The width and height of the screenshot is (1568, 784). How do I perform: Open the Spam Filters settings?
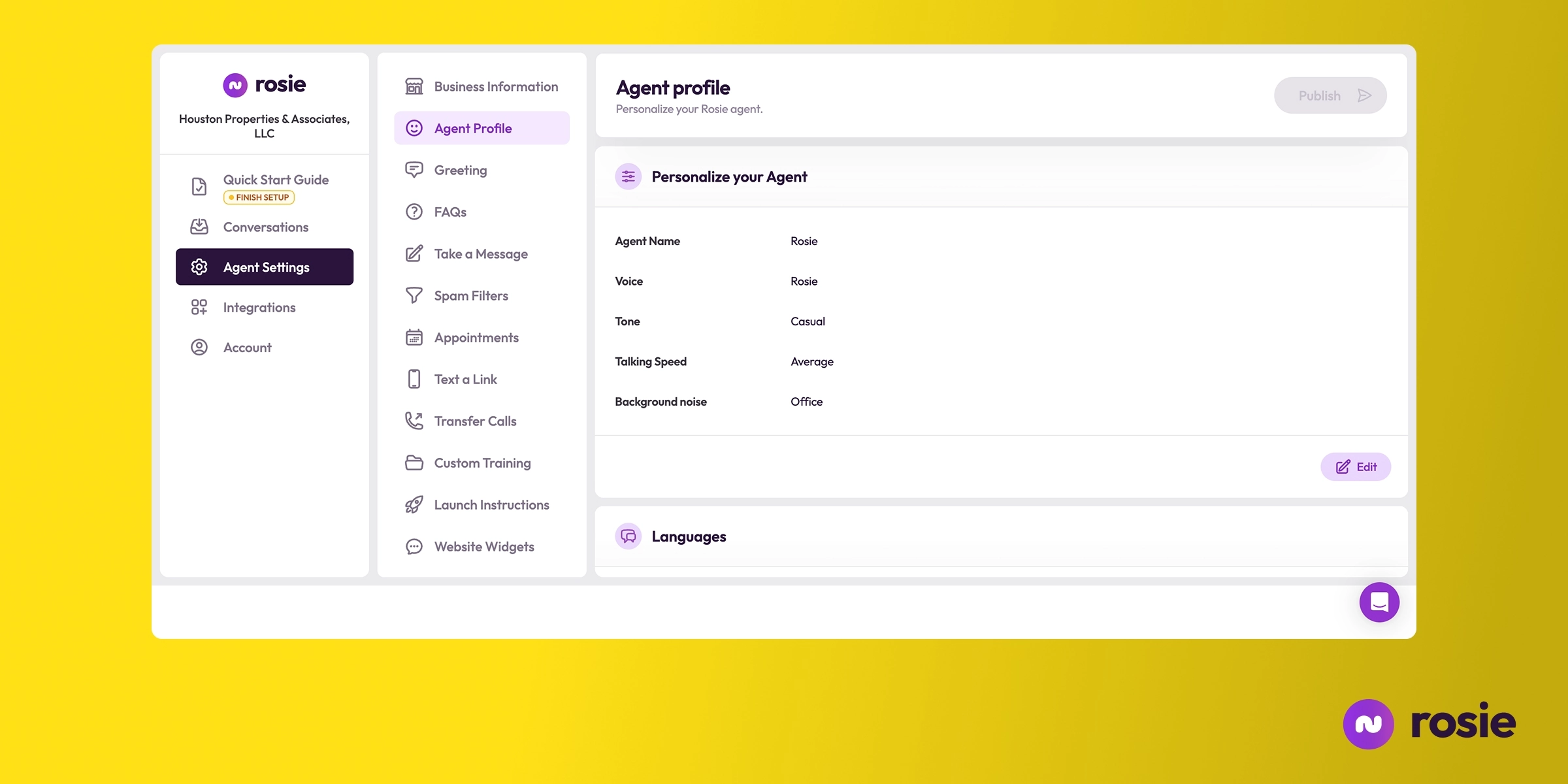(482, 295)
